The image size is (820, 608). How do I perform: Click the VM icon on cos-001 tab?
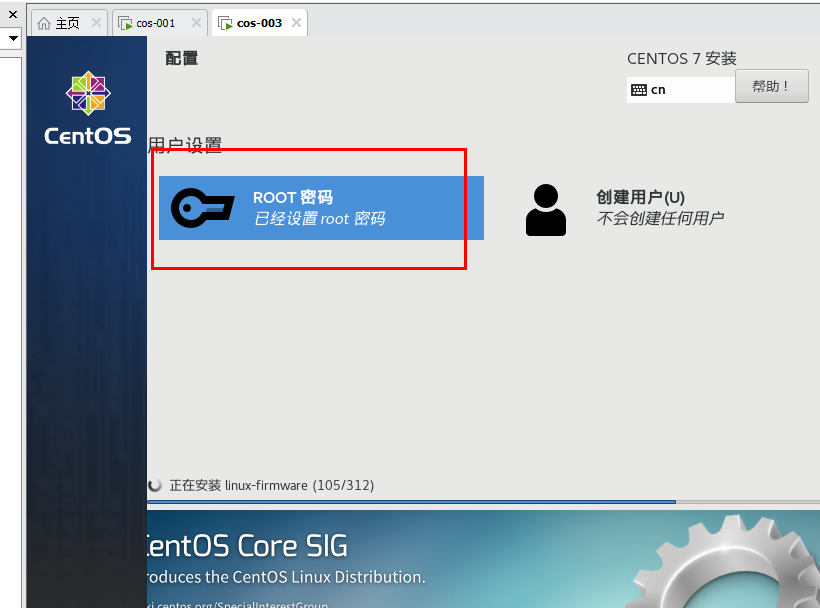click(x=125, y=24)
